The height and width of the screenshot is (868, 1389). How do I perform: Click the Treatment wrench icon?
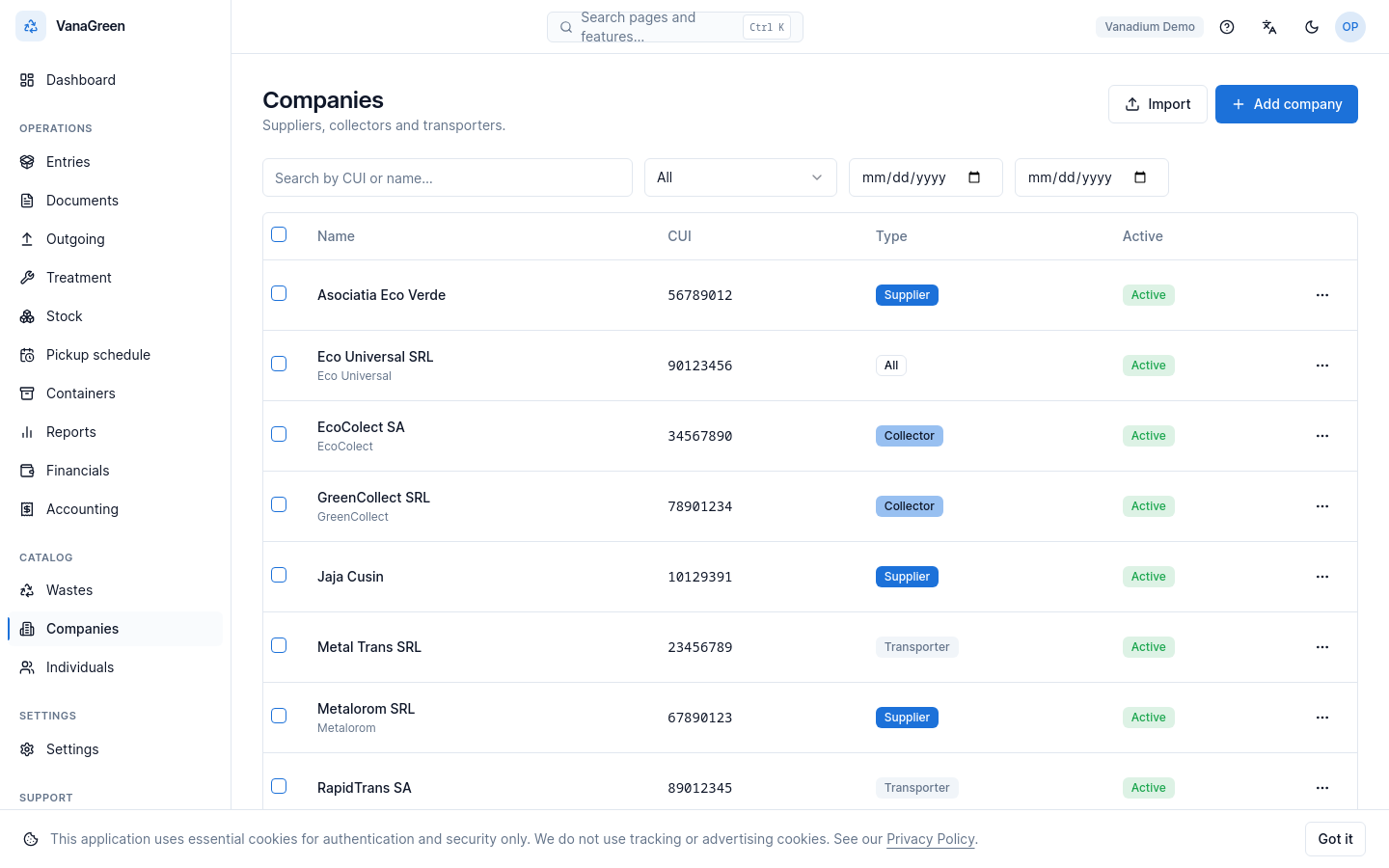27,278
